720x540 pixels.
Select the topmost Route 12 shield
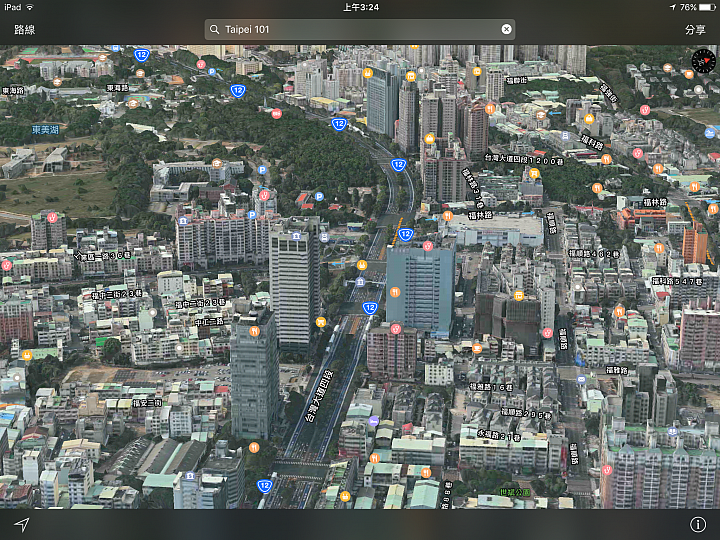pos(141,56)
